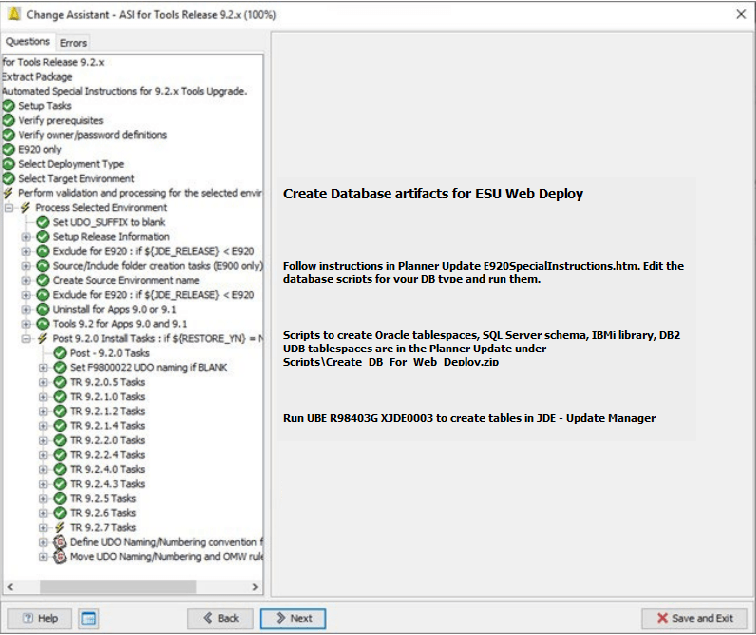
Task: Expand Set F9800022 UDO naming if BLANK
Action: pyautogui.click(x=43, y=368)
